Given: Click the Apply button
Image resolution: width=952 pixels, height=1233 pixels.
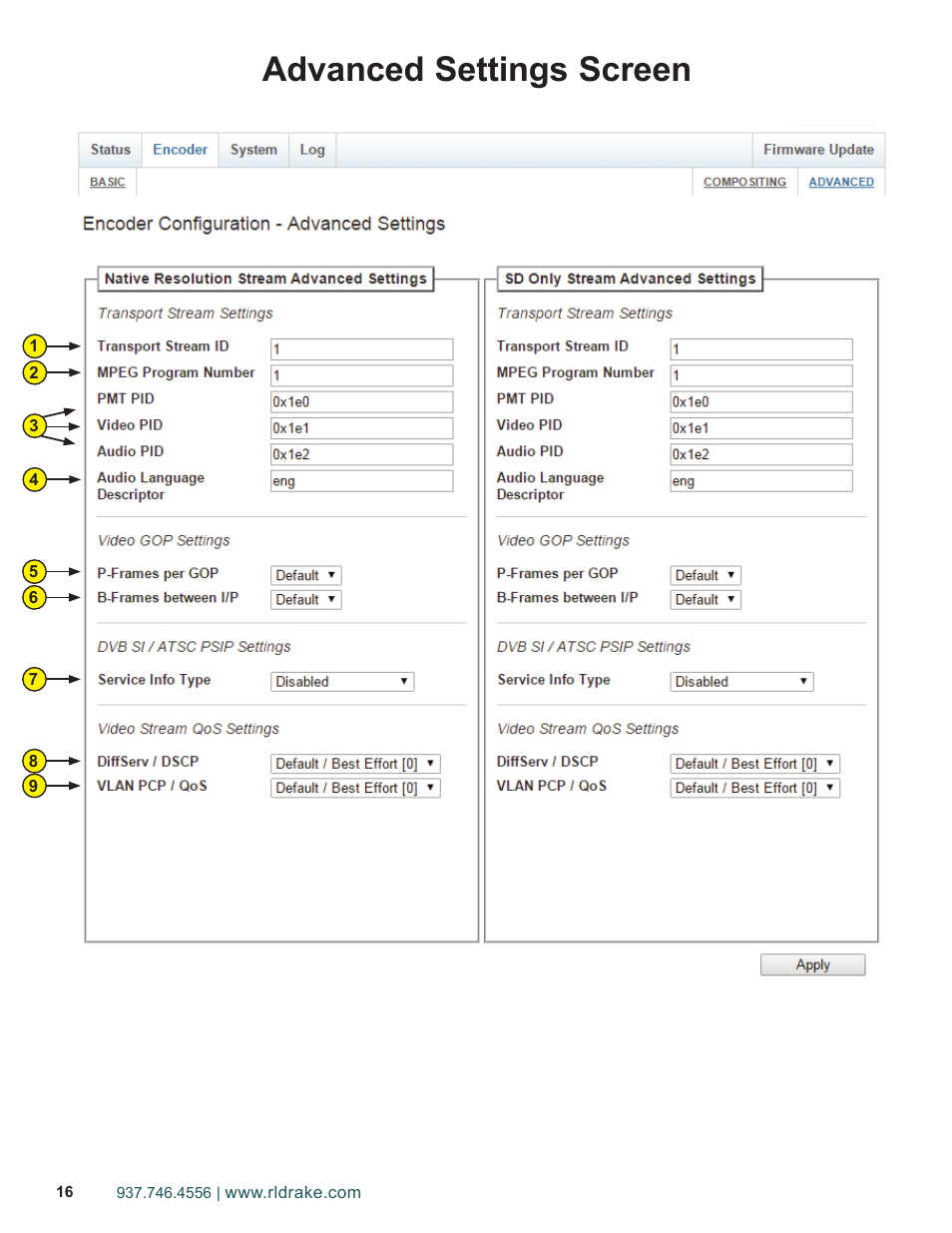Looking at the screenshot, I should [x=812, y=964].
